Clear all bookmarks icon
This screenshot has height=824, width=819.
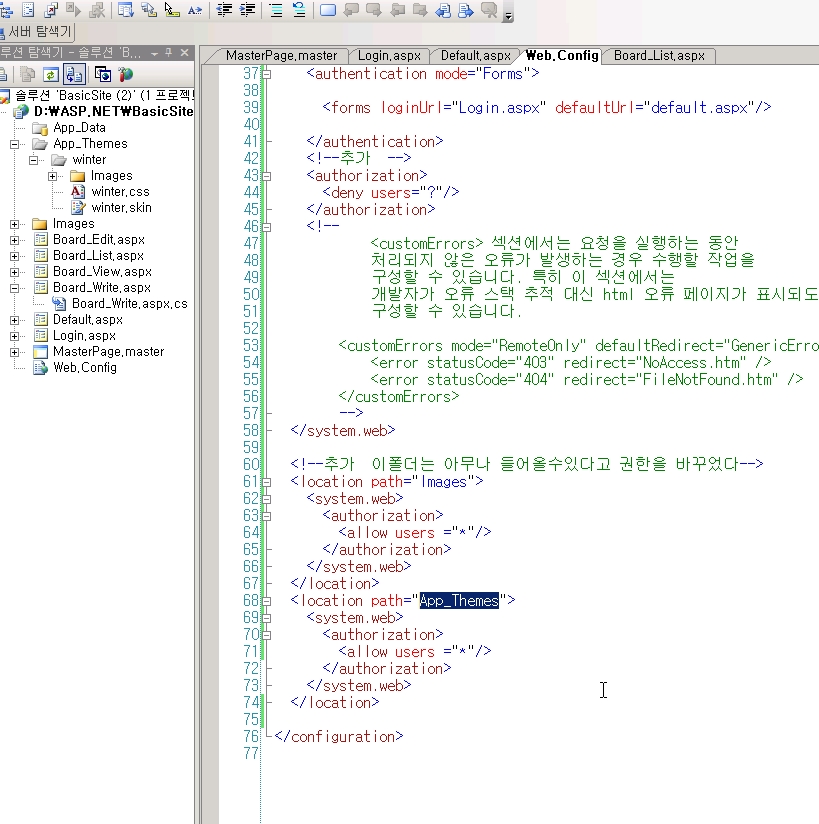click(x=489, y=10)
